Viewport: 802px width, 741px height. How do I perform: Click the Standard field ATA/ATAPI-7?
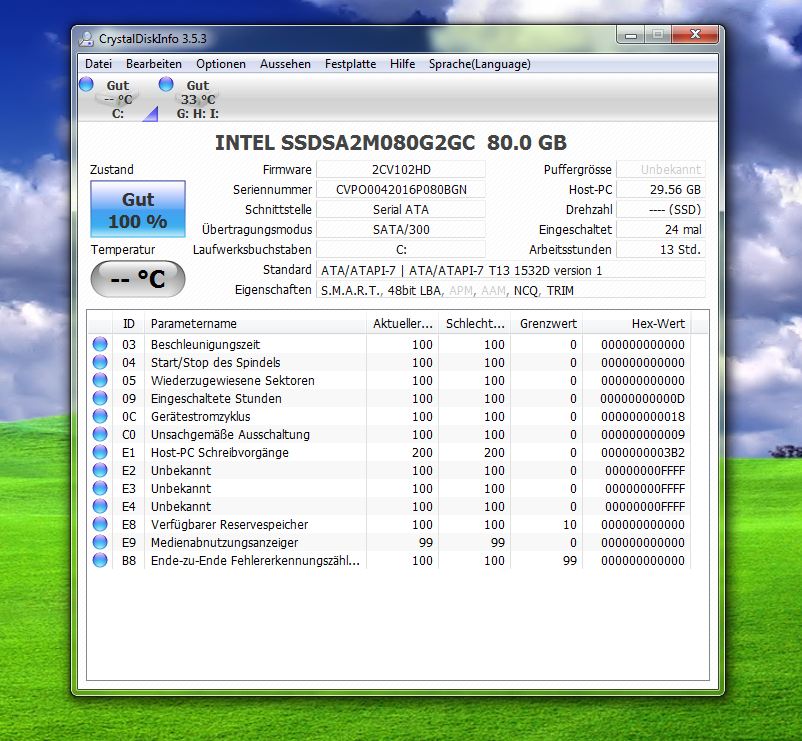(511, 270)
